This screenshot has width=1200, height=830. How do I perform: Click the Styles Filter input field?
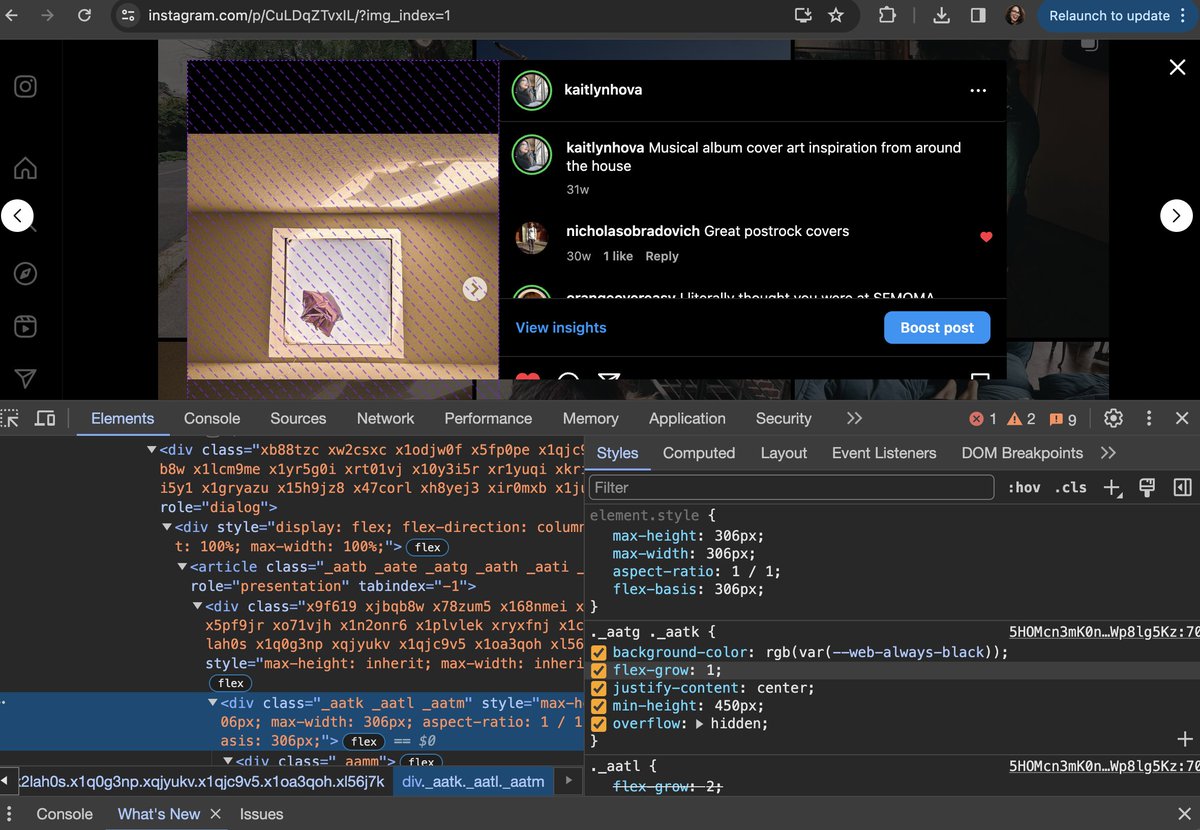pyautogui.click(x=791, y=487)
